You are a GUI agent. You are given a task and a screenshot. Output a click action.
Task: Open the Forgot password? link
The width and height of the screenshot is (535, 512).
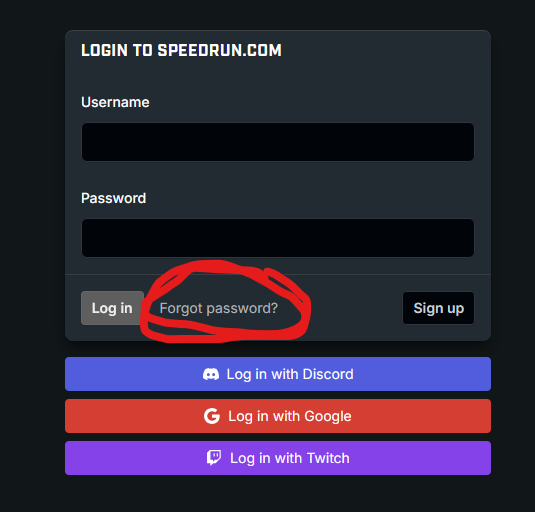click(219, 308)
